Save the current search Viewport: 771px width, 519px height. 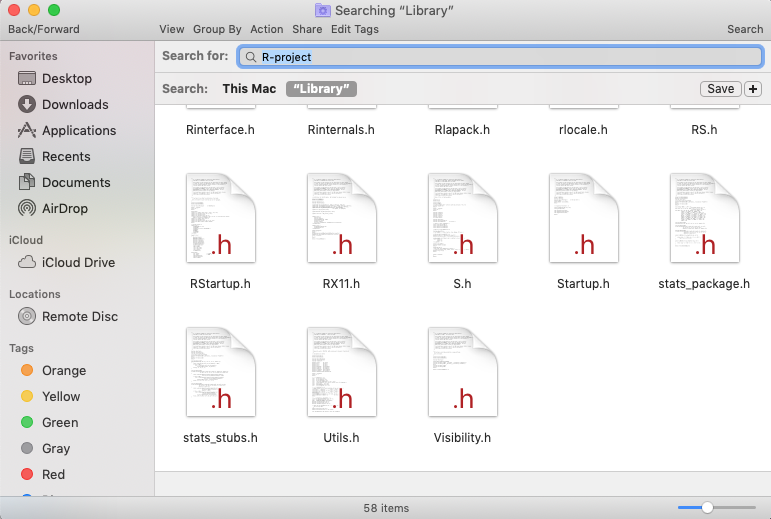[720, 89]
